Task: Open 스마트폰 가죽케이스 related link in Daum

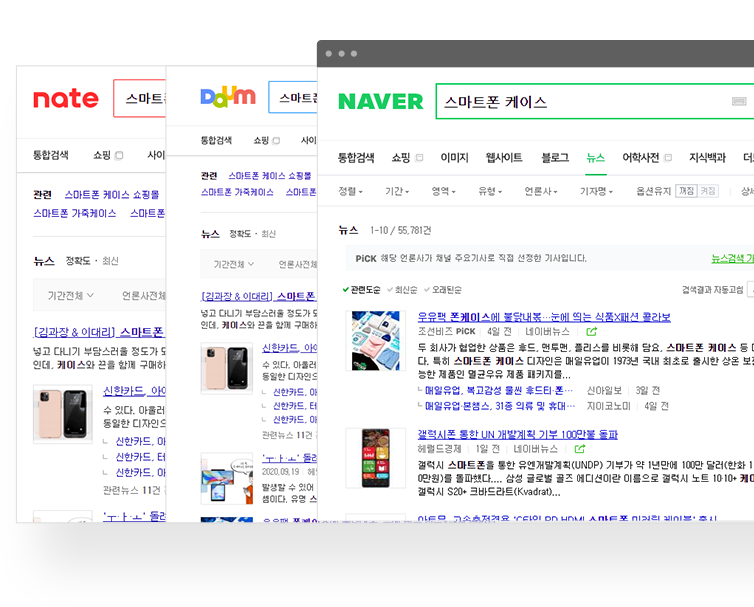Action: click(237, 192)
